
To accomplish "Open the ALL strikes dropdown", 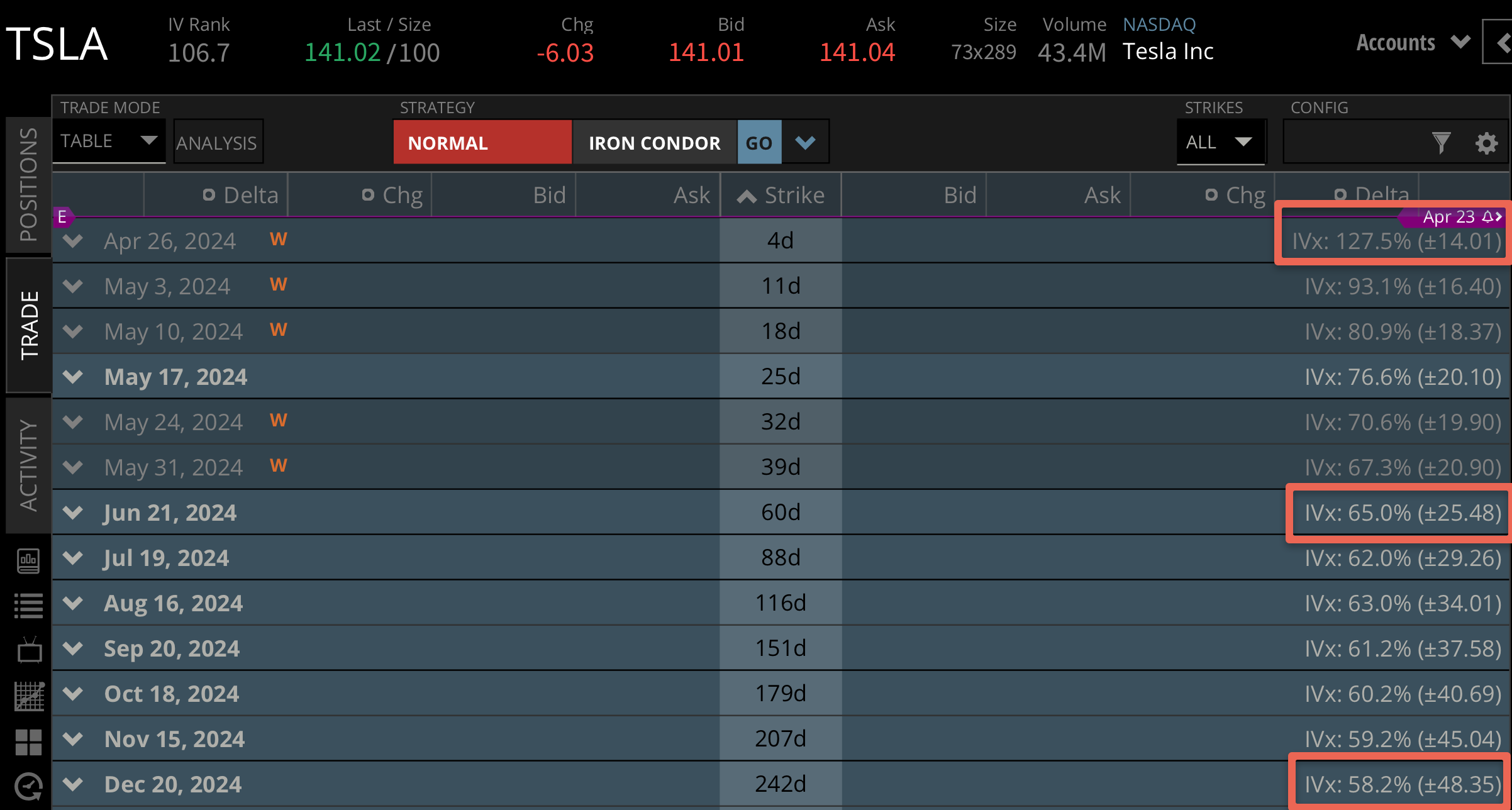I will click(x=1220, y=142).
